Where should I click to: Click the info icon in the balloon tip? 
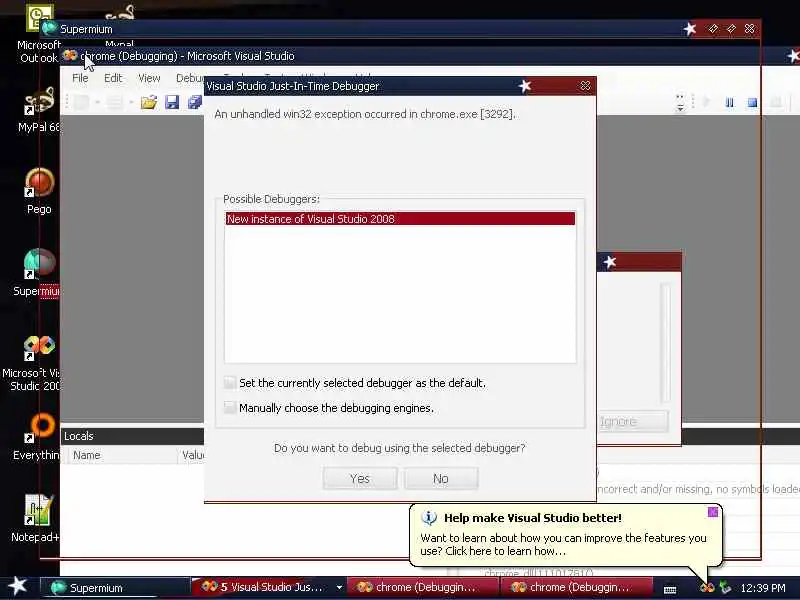[429, 517]
